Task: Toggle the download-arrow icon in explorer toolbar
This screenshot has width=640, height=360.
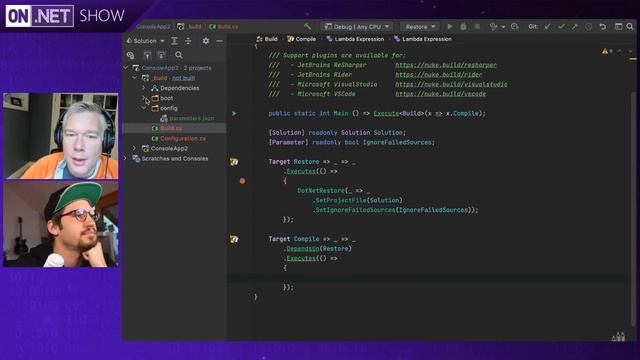Action: point(161,55)
